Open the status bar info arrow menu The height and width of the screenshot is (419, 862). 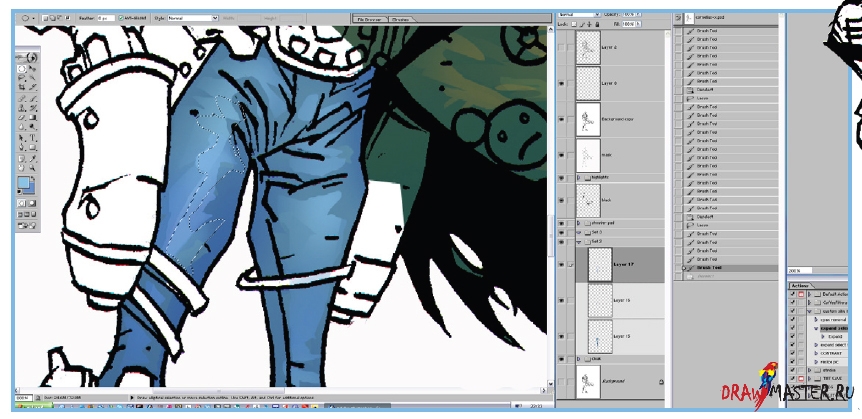132,397
